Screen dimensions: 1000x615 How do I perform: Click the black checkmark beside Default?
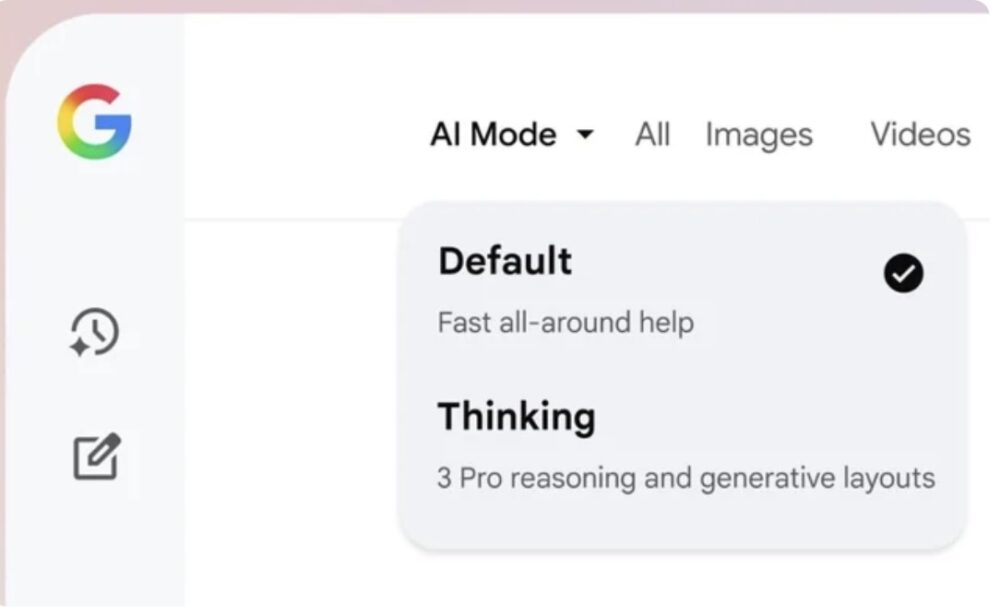(903, 273)
